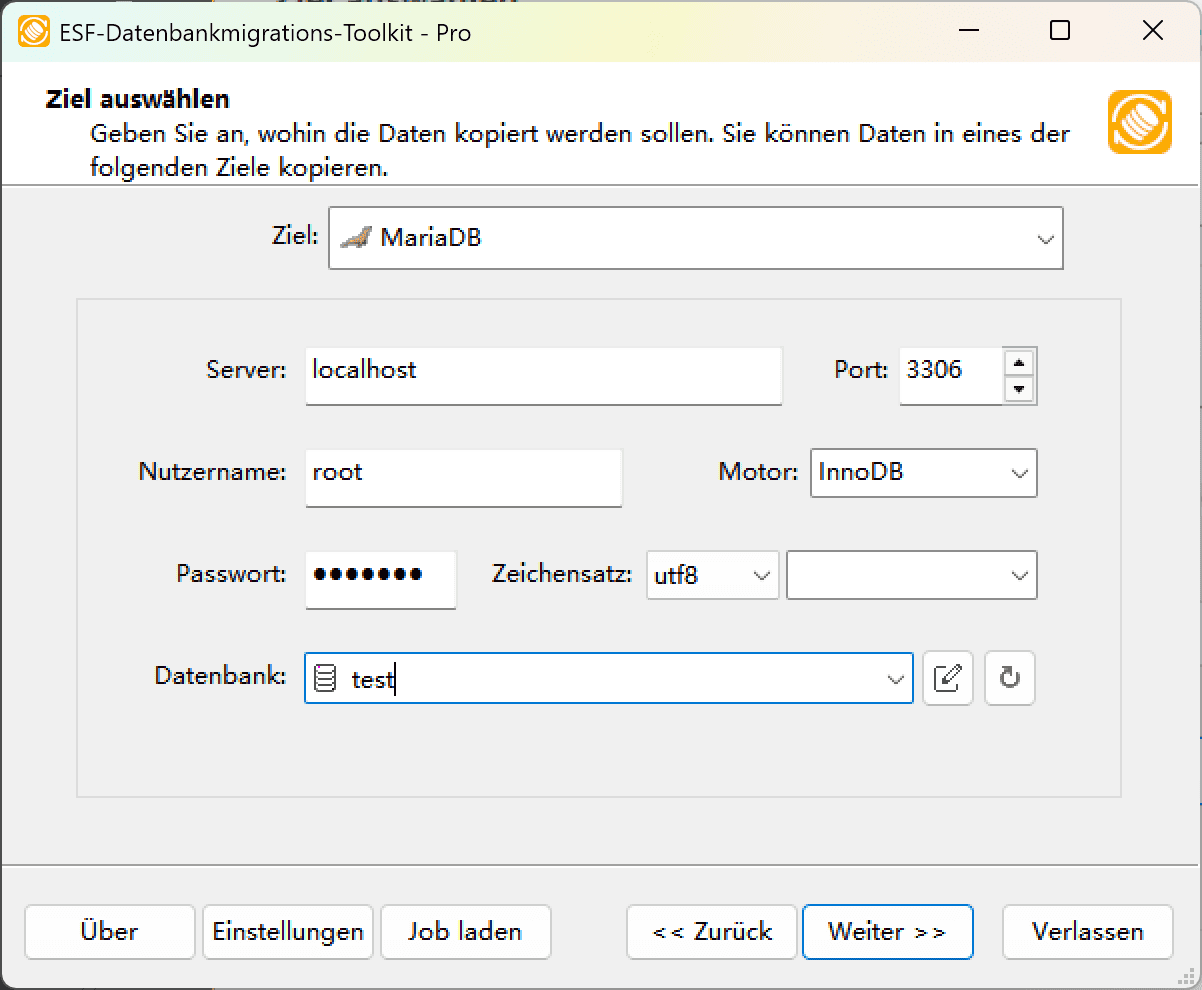Expand the Datenbank dropdown list

[x=895, y=678]
